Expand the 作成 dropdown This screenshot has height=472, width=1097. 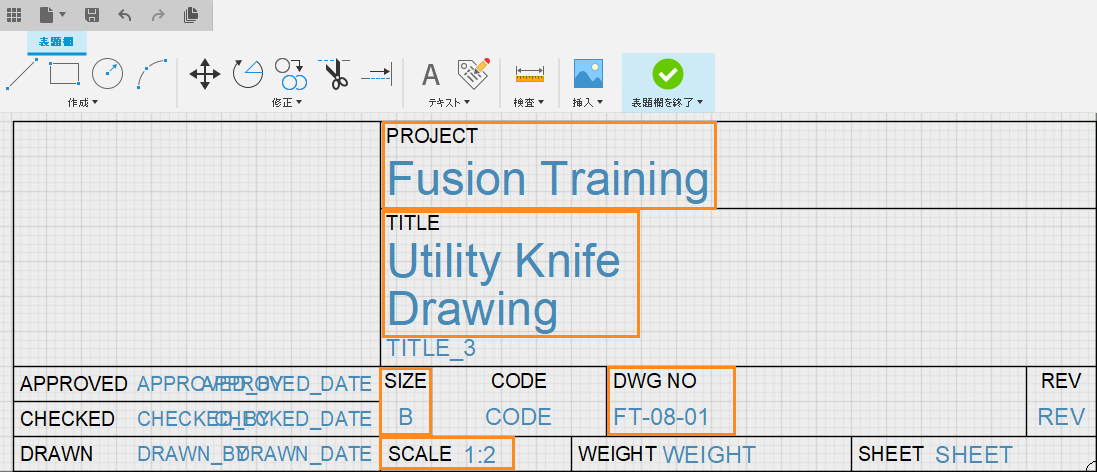(83, 103)
